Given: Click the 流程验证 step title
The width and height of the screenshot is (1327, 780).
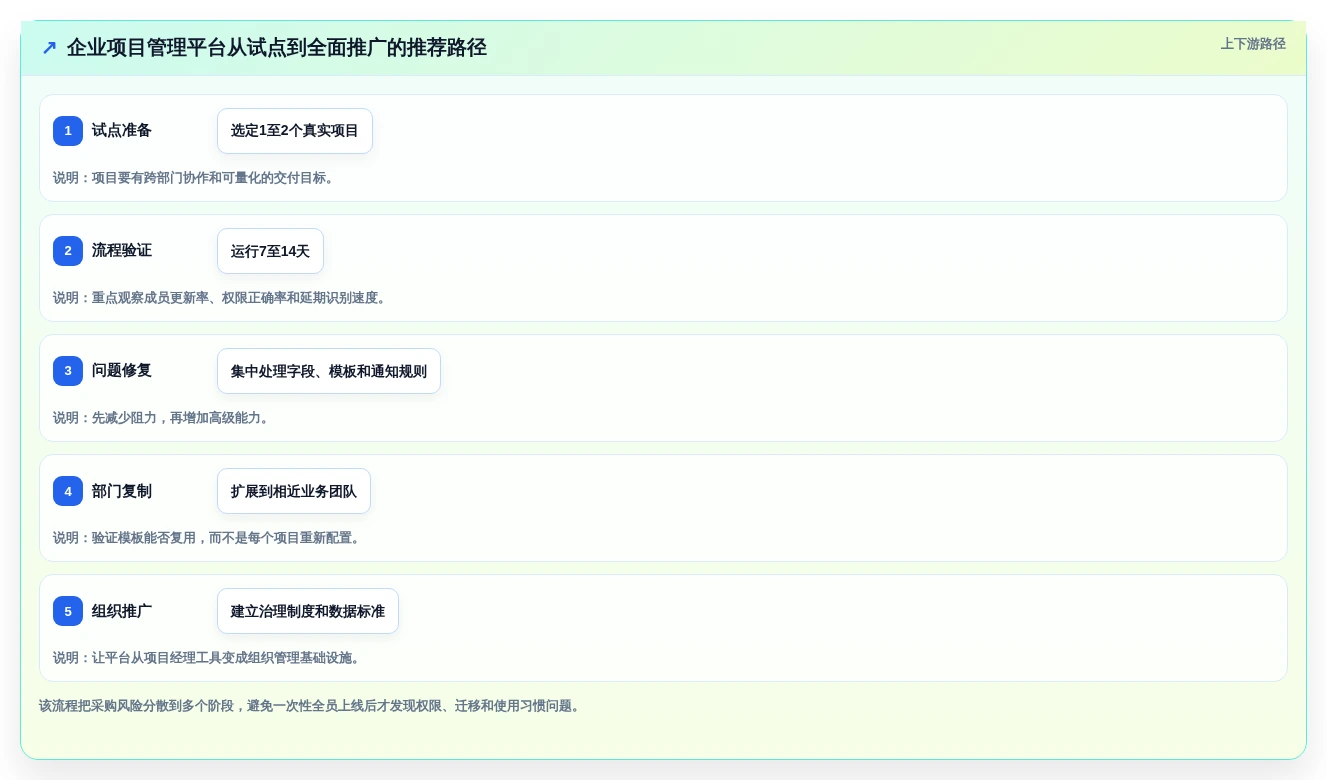Looking at the screenshot, I should coord(122,250).
